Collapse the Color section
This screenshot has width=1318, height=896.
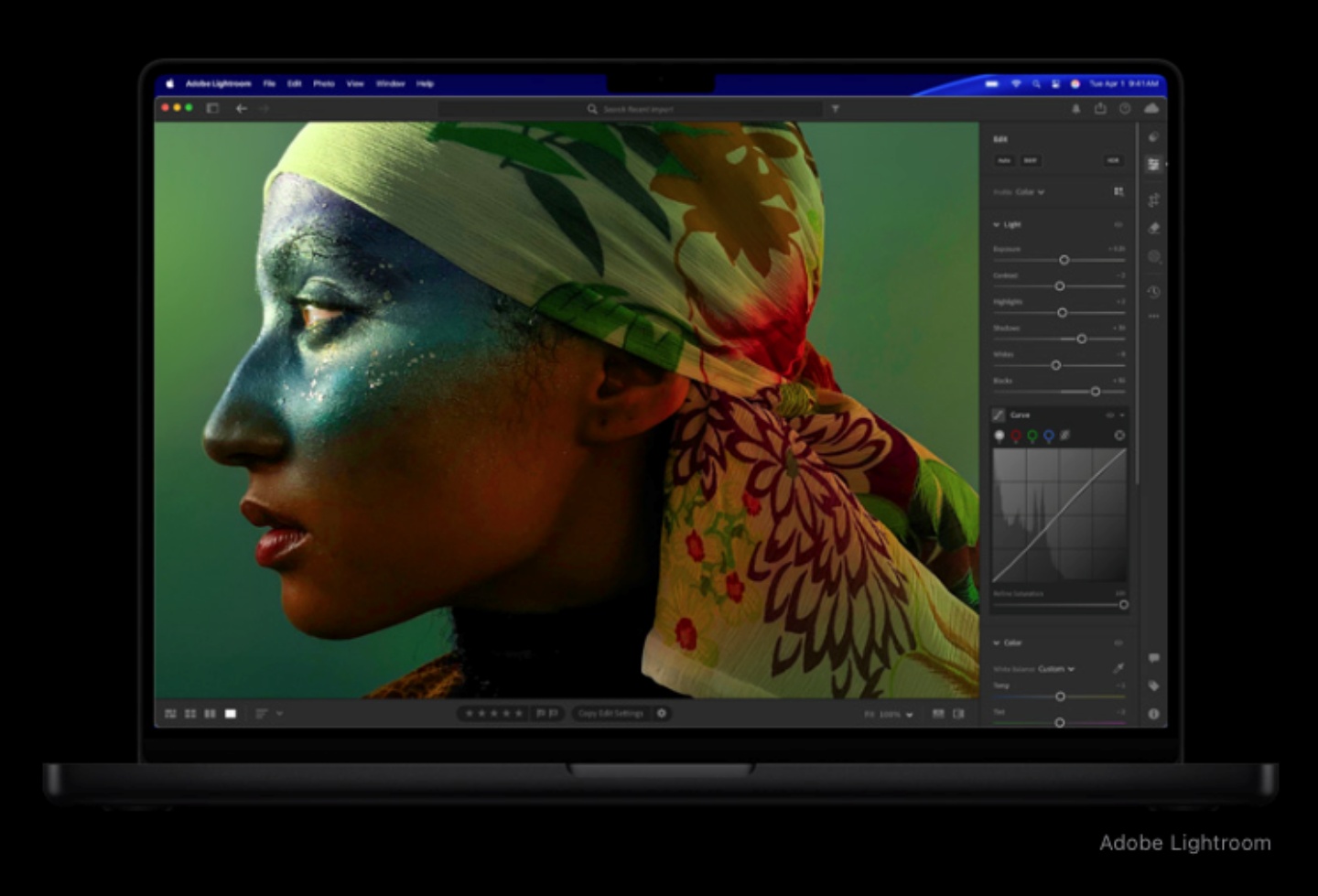click(996, 642)
